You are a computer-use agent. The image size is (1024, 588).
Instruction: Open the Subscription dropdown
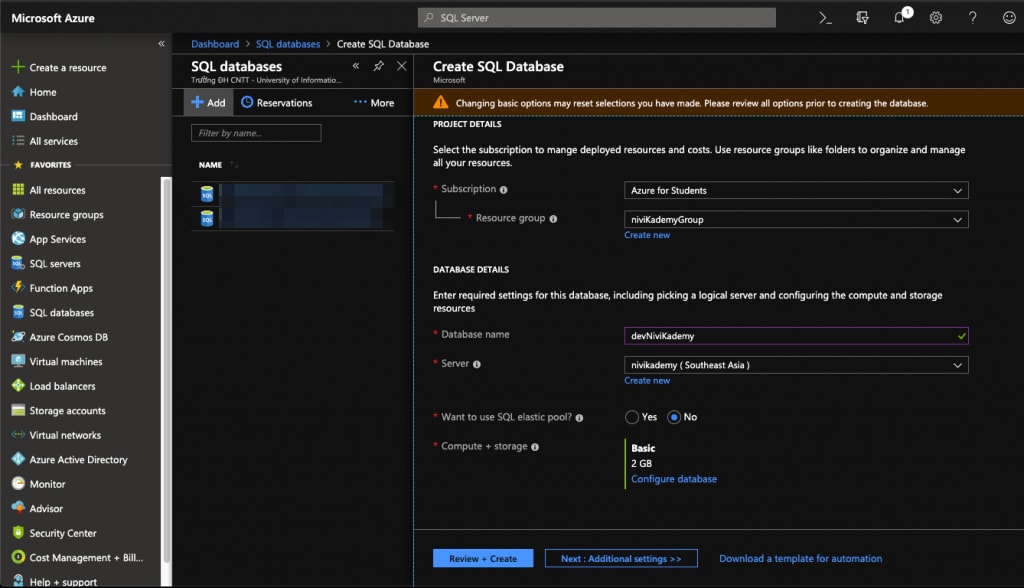coord(796,190)
